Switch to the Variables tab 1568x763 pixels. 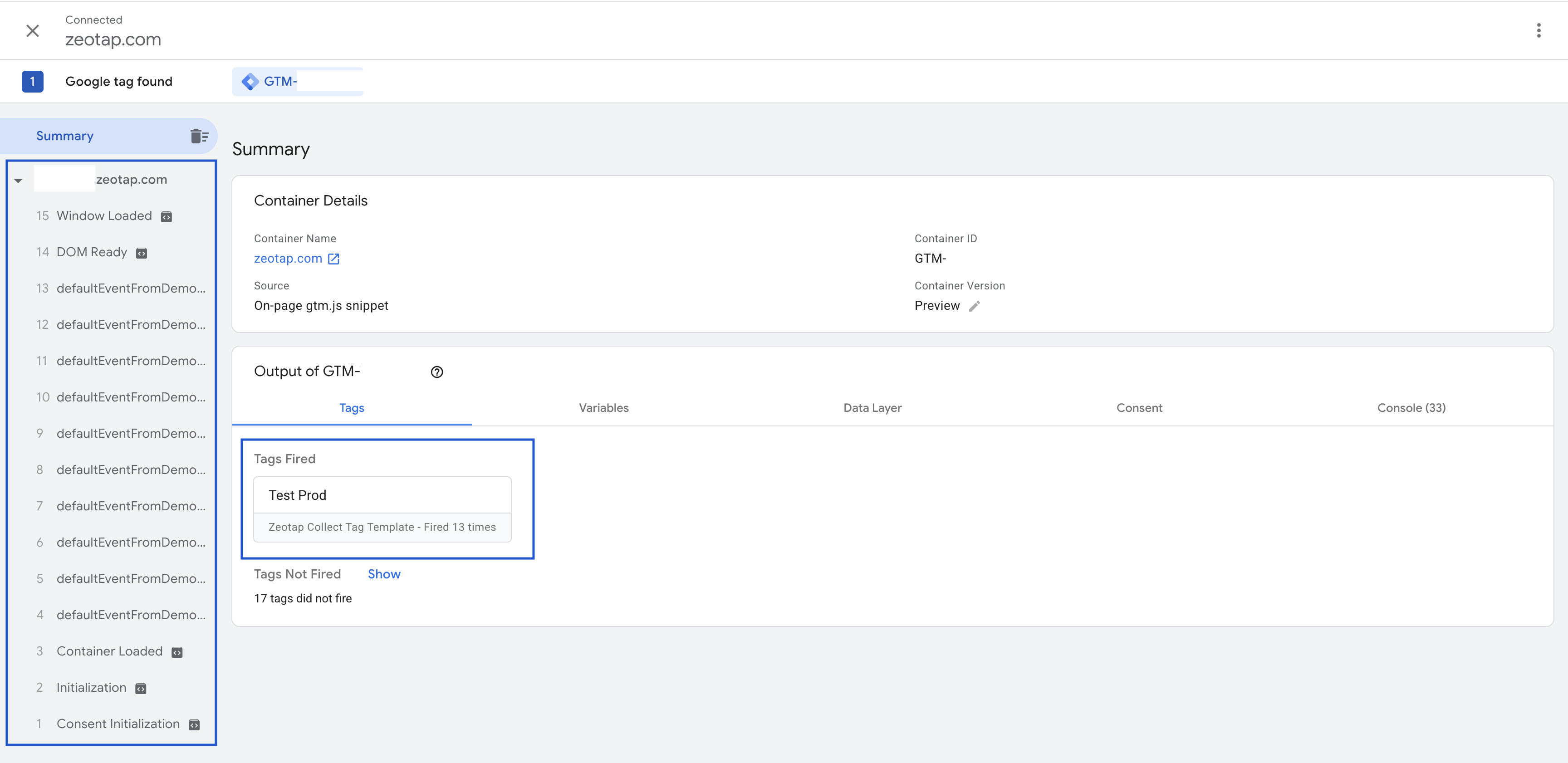click(x=603, y=408)
